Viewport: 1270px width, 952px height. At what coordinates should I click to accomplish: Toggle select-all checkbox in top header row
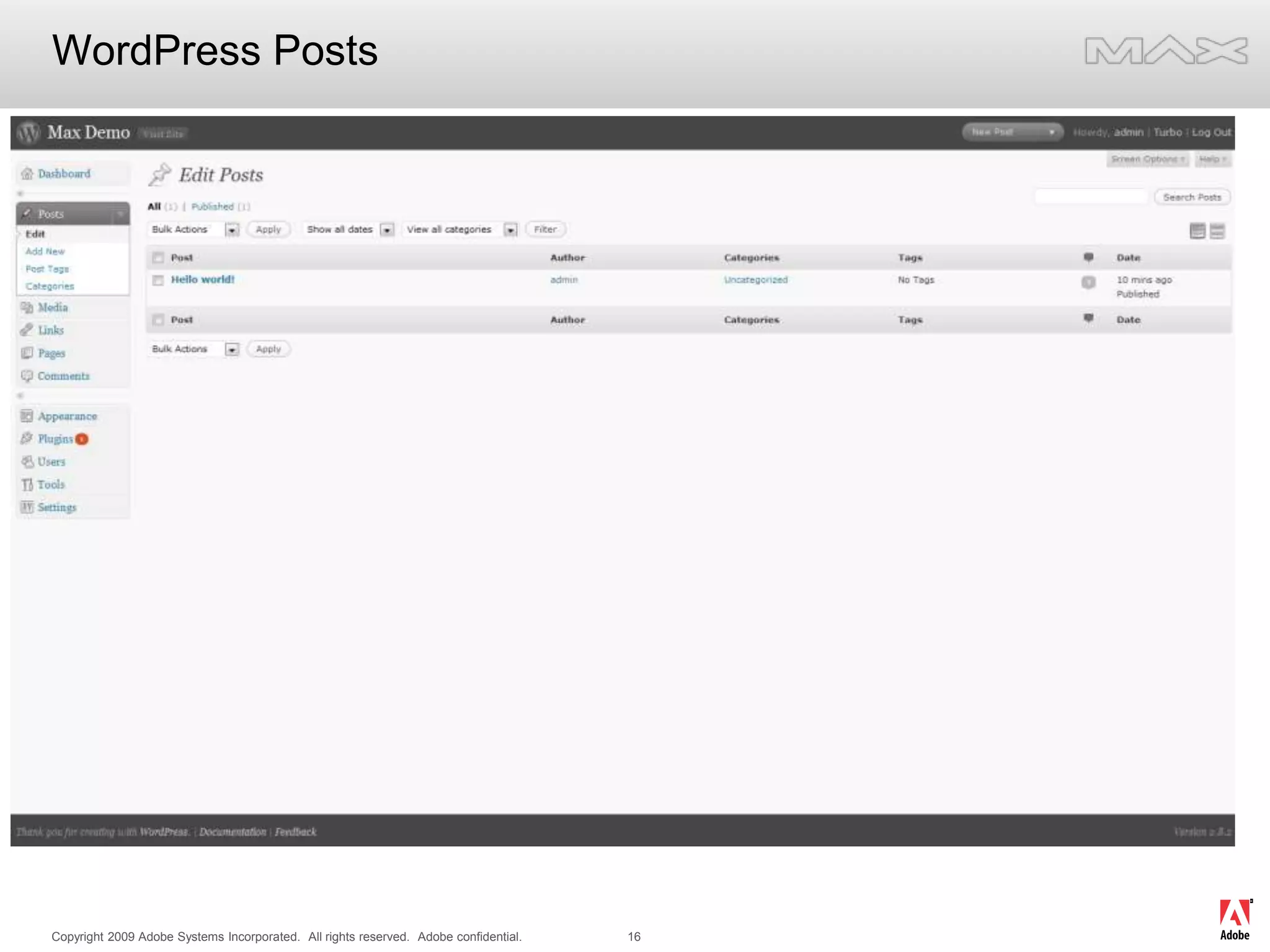pos(158,258)
